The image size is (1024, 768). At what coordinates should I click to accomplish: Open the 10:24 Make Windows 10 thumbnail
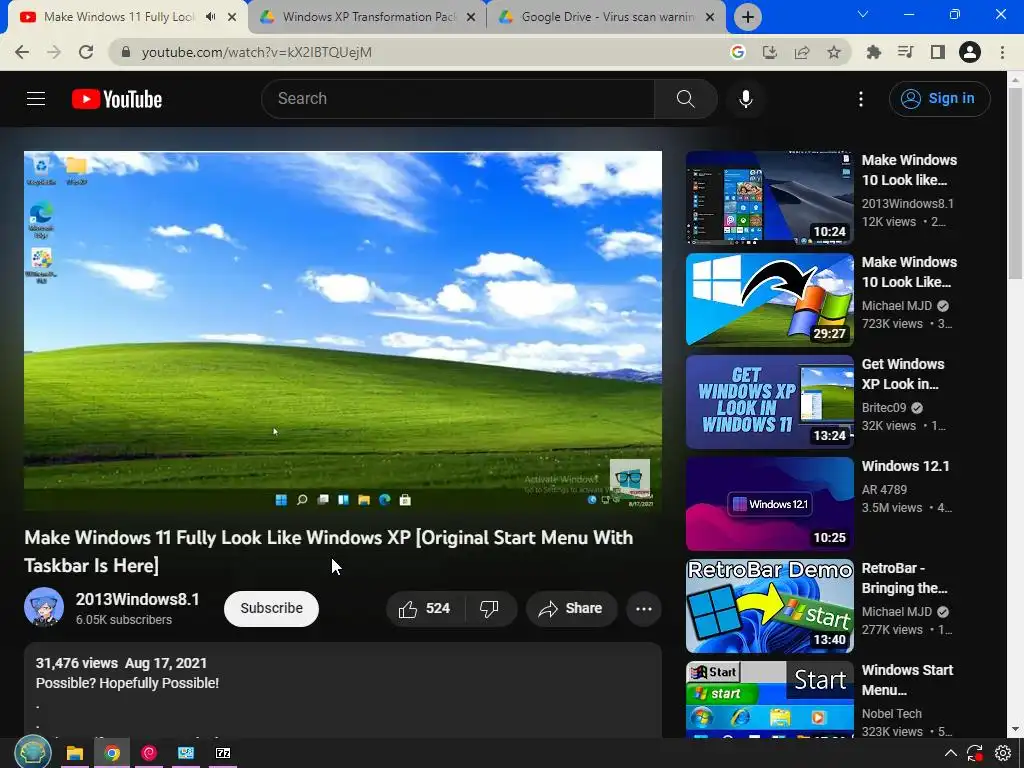[769, 198]
